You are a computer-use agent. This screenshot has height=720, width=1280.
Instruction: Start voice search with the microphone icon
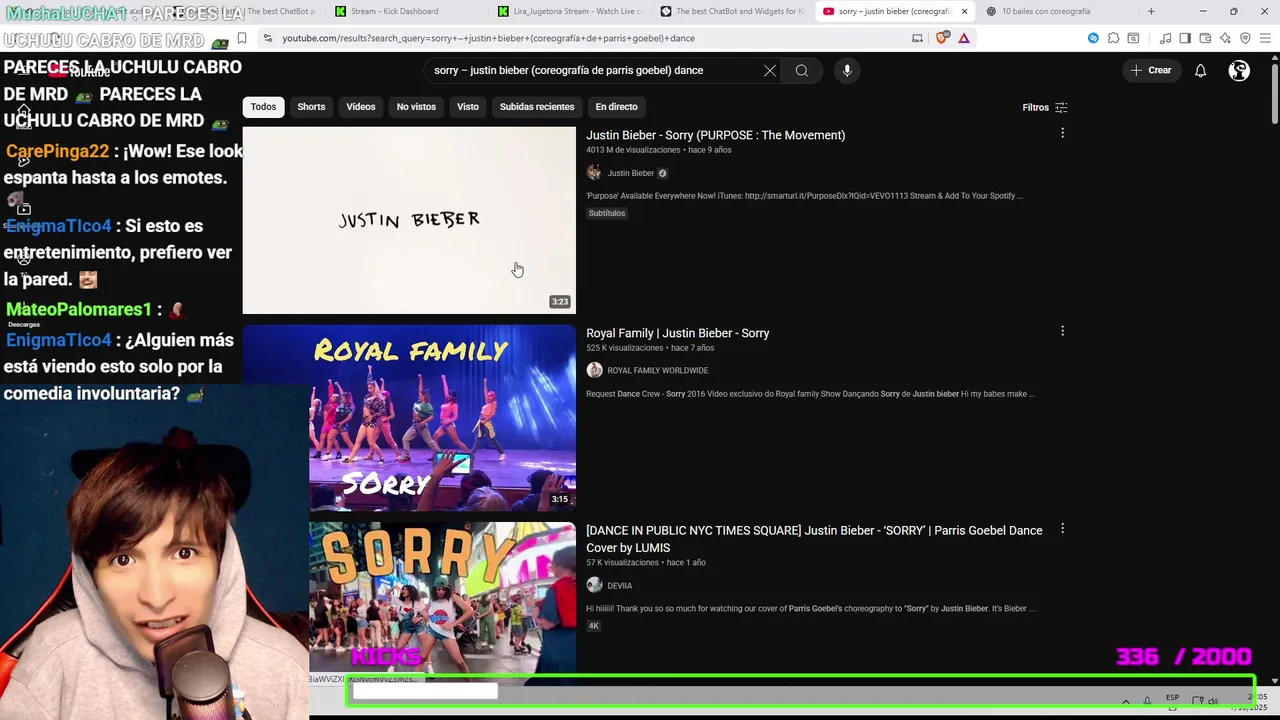pyautogui.click(x=847, y=71)
